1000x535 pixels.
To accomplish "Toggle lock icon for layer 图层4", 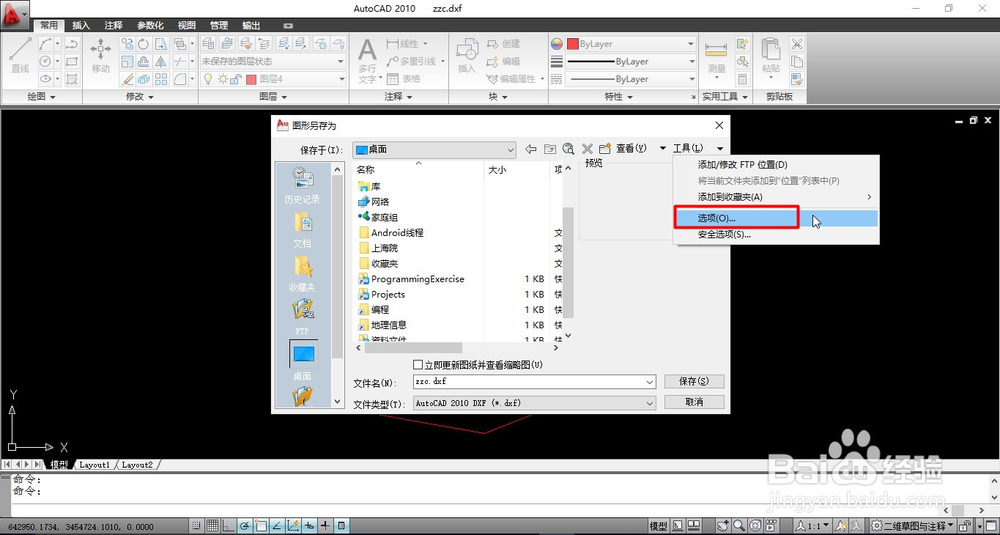I will (235, 79).
